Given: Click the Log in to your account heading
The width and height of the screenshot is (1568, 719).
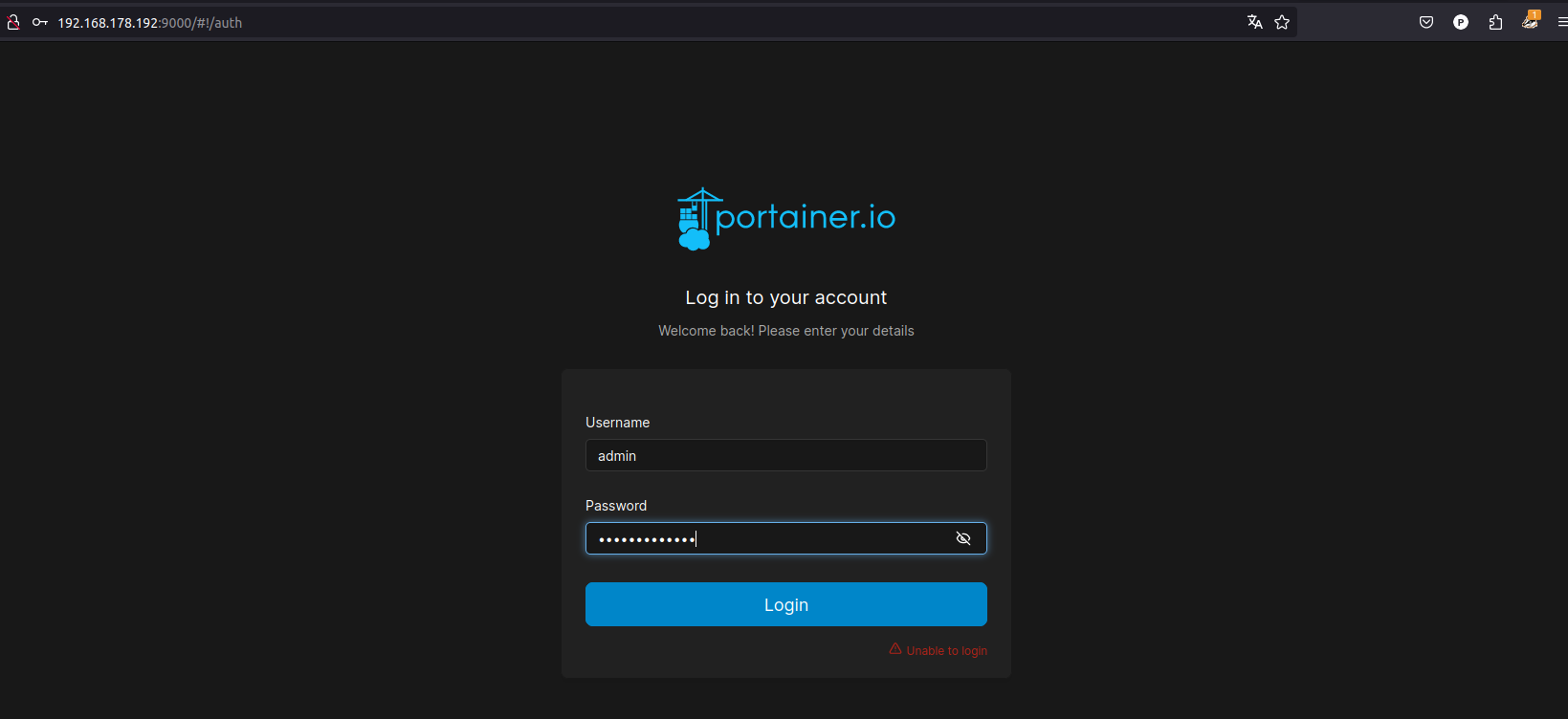Looking at the screenshot, I should (x=785, y=297).
